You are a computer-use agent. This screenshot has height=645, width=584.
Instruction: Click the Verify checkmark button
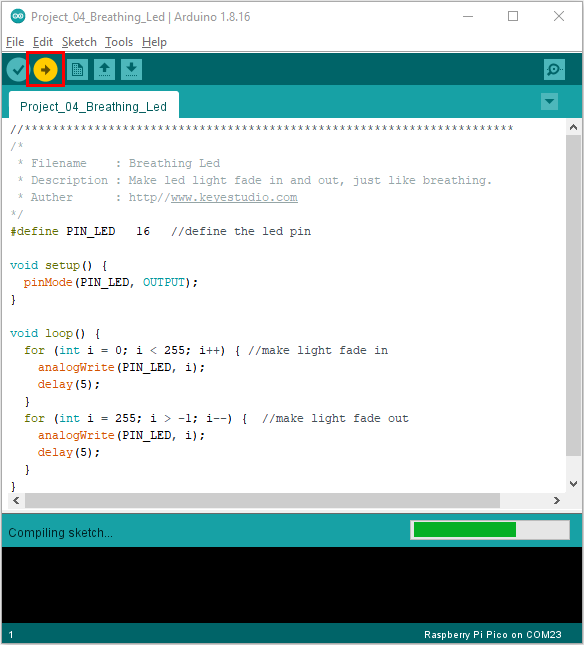tap(17, 70)
